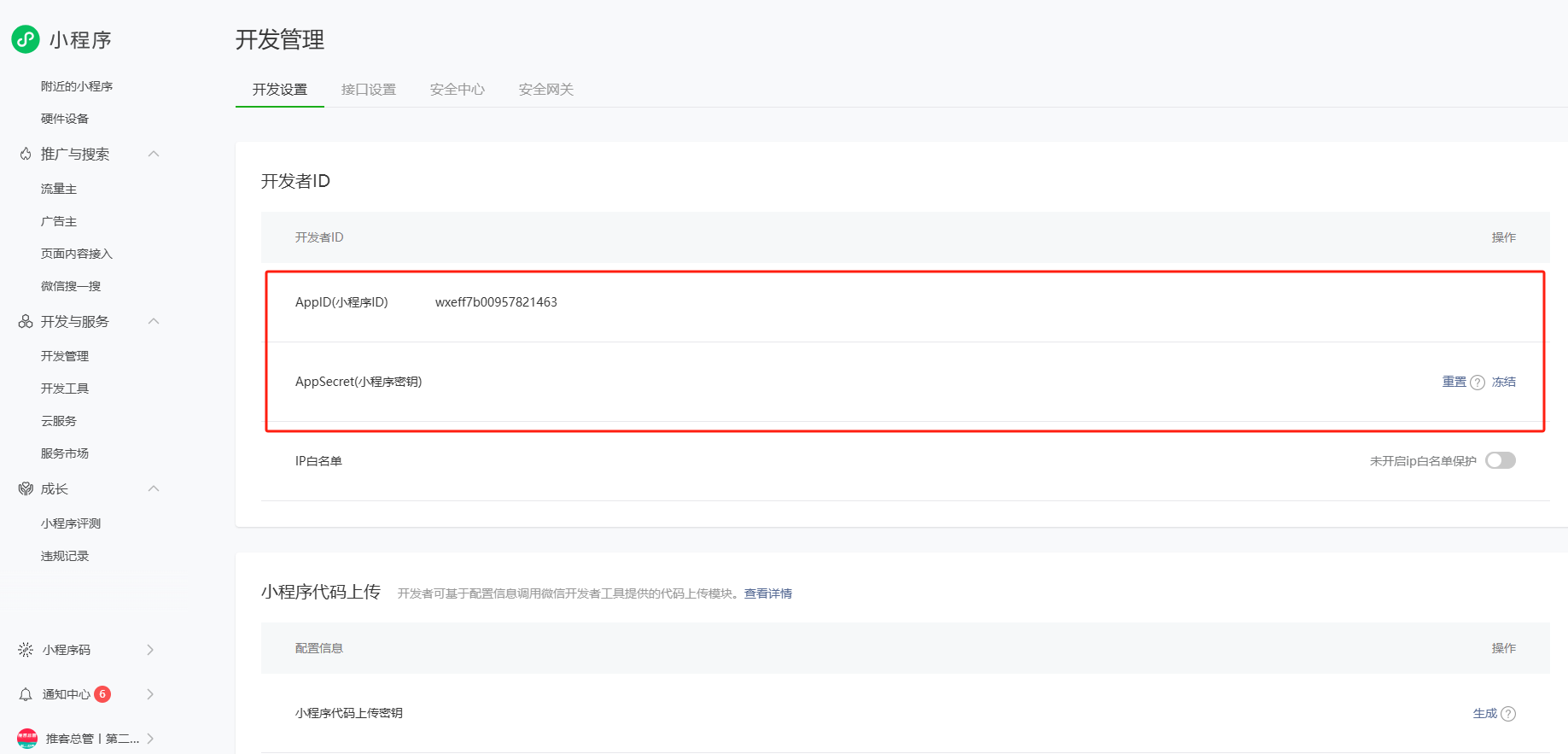The image size is (1568, 754).
Task: Click the 小程序码 code icon
Action: [x=26, y=650]
